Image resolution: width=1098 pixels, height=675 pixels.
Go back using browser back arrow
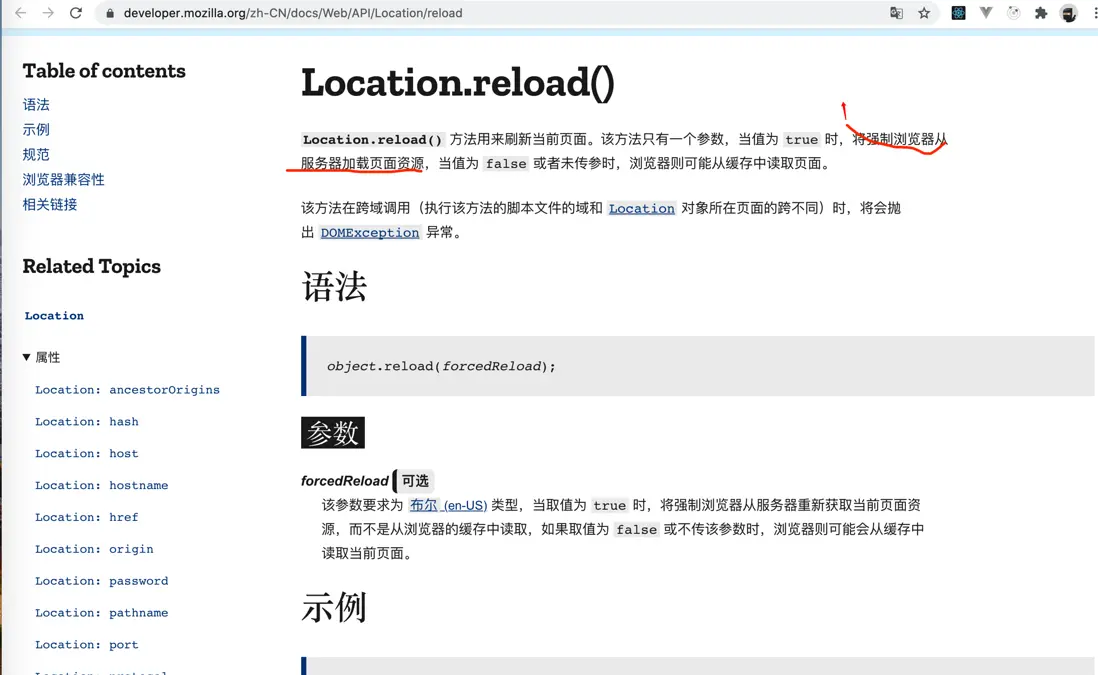[20, 13]
